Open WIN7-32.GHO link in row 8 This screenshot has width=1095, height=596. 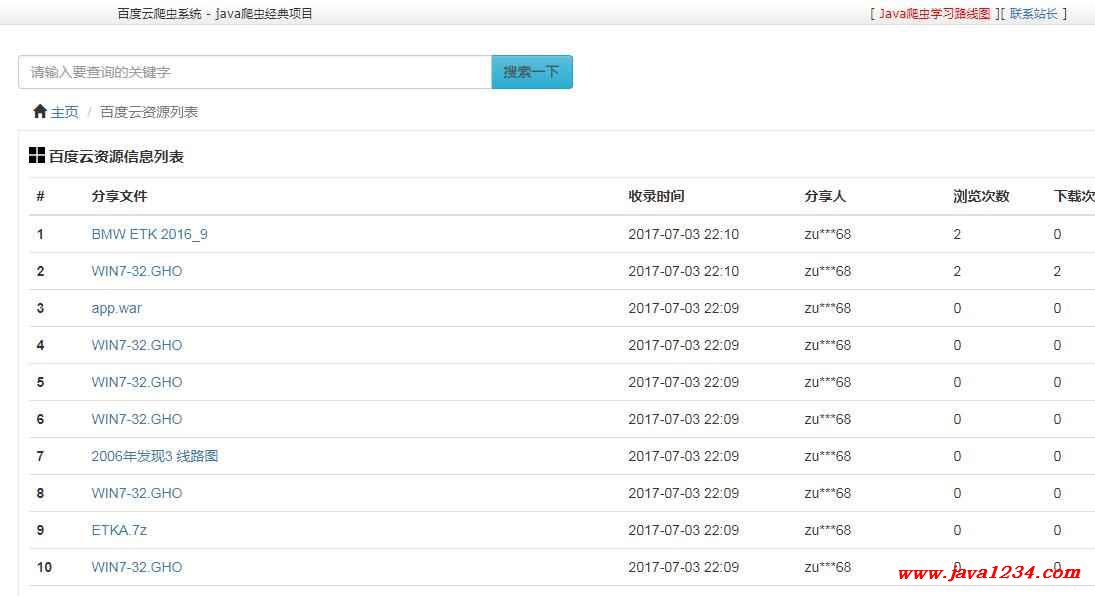tap(137, 493)
